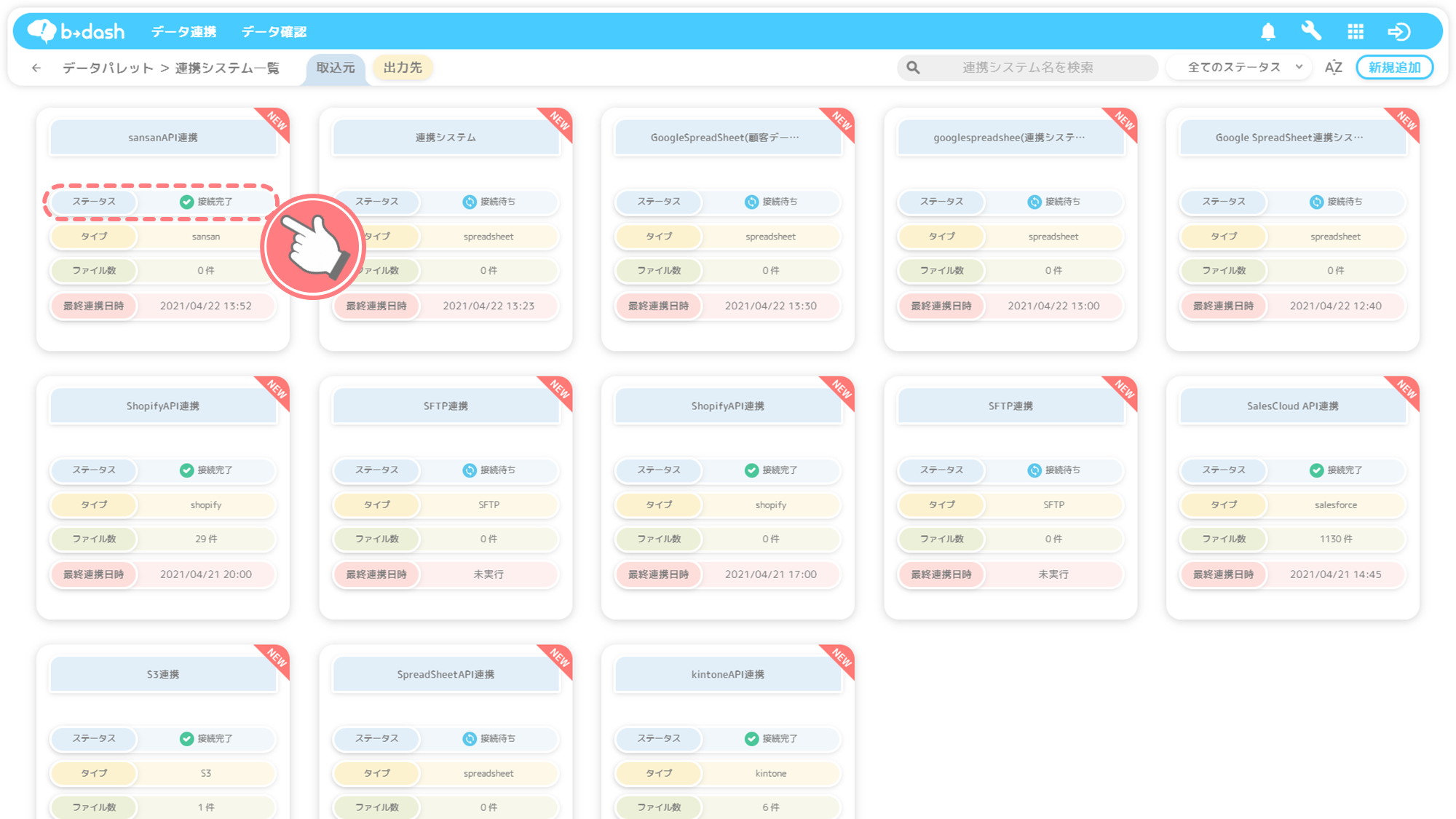
Task: Click the 2021/04/22 13:00 date value
Action: pyautogui.click(x=1053, y=306)
